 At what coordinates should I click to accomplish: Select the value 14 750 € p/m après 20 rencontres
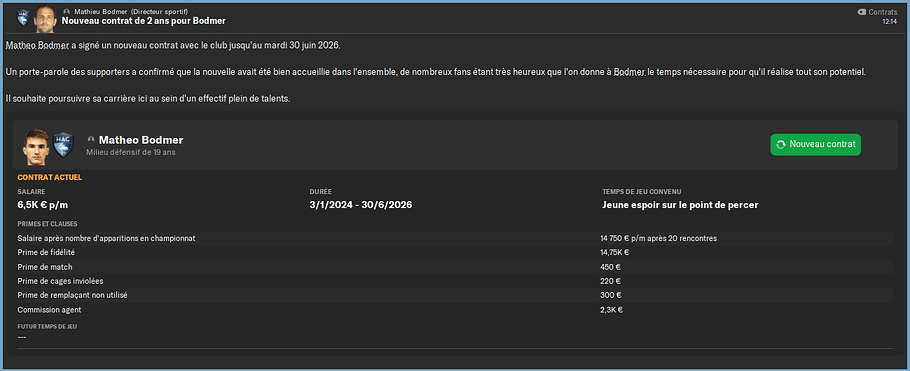[659, 238]
